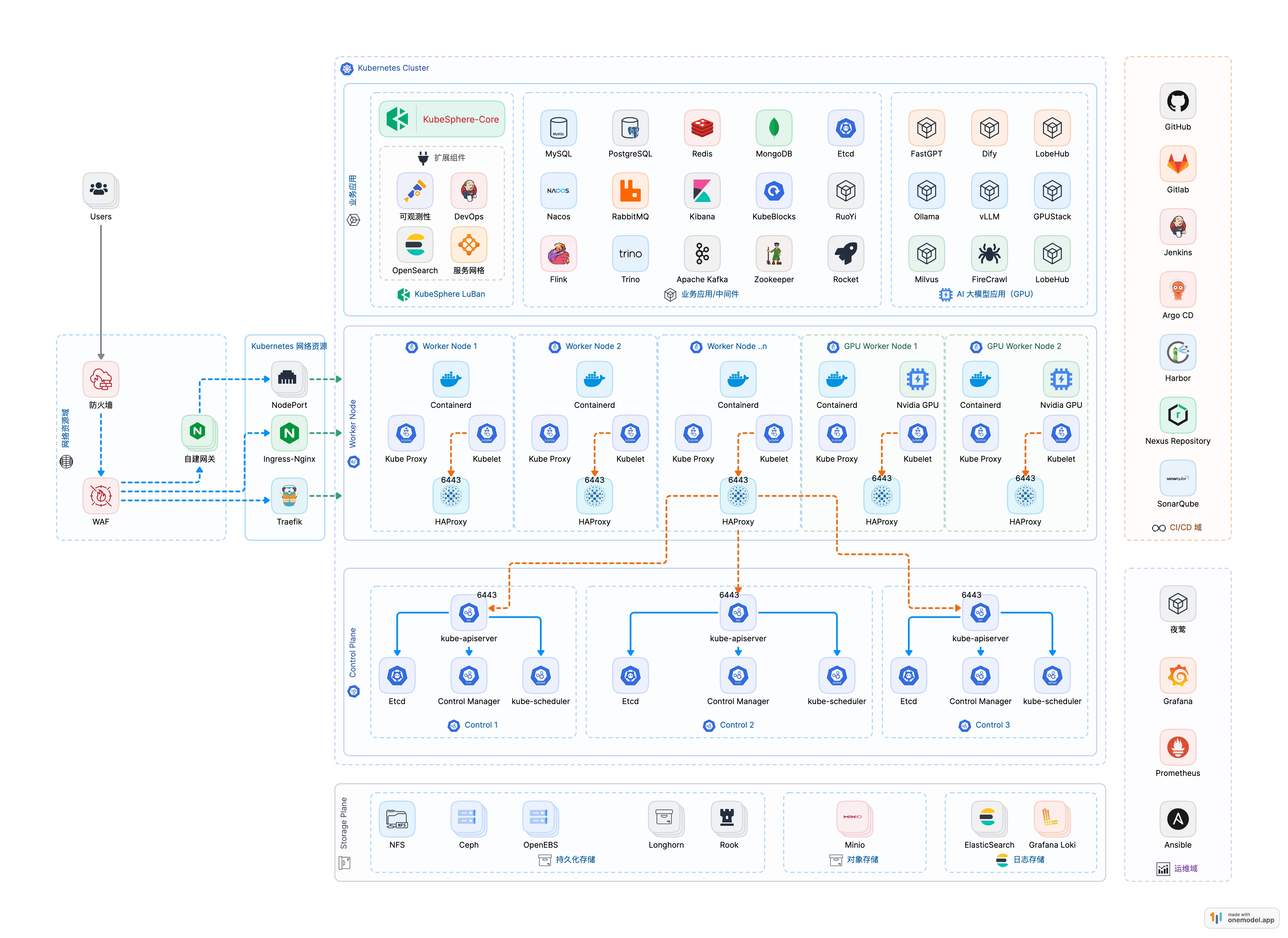The width and height of the screenshot is (1288, 938).
Task: Click the Ceph storage icon
Action: point(468,819)
